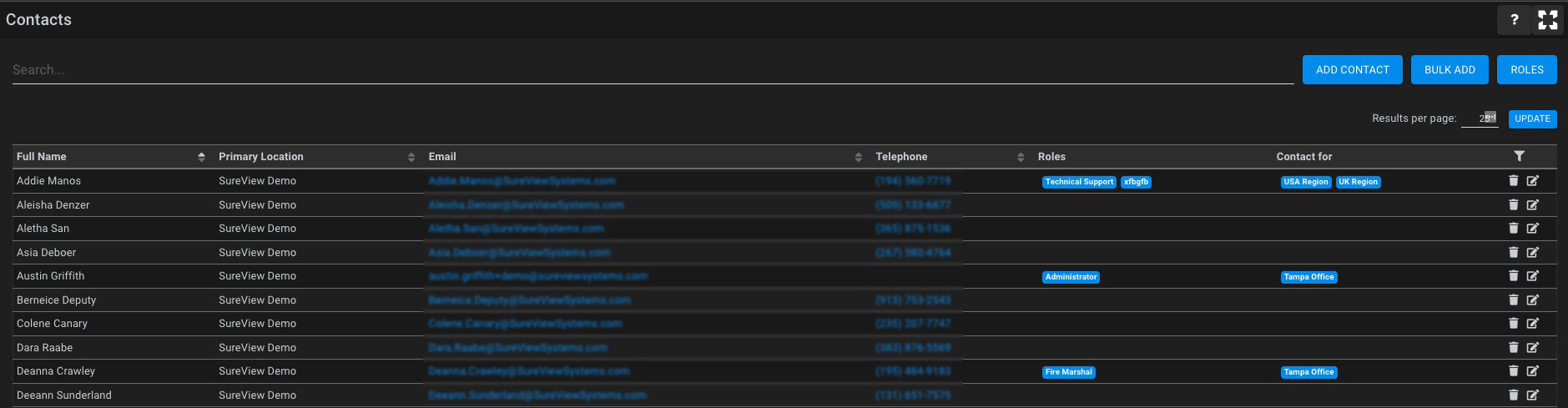Click the Roles column header
1568x408 pixels.
click(x=1051, y=156)
